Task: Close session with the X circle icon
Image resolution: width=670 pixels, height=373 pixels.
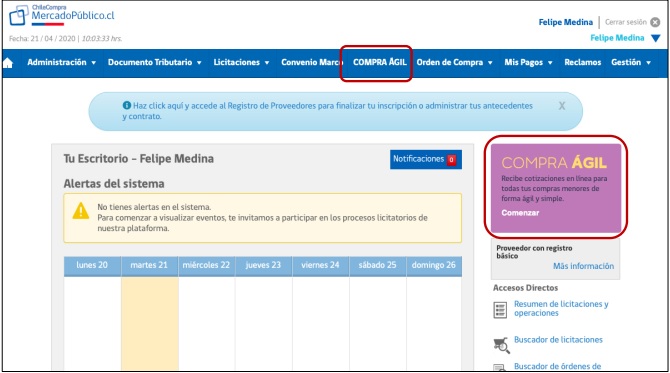Action: pyautogui.click(x=655, y=22)
